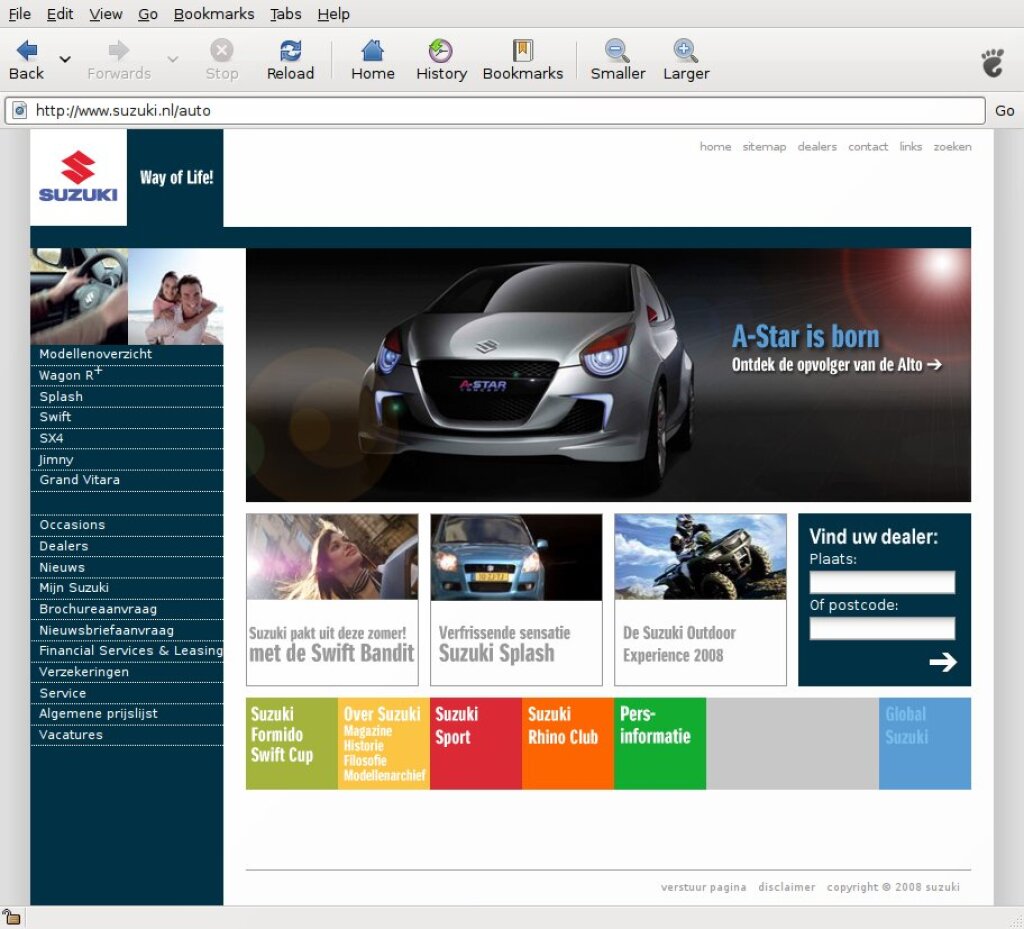
Task: Make text Smaller with zoom-out icon
Action: [617, 51]
